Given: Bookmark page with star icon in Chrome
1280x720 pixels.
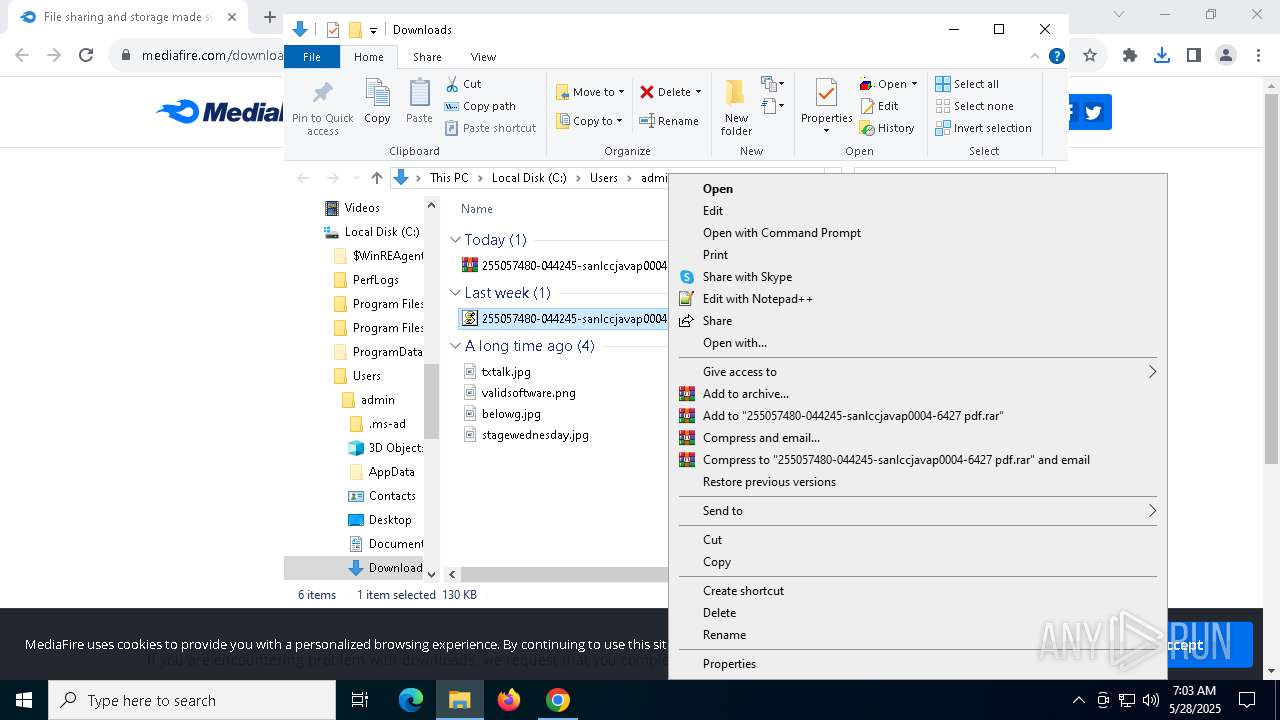Looking at the screenshot, I should pyautogui.click(x=1090, y=56).
